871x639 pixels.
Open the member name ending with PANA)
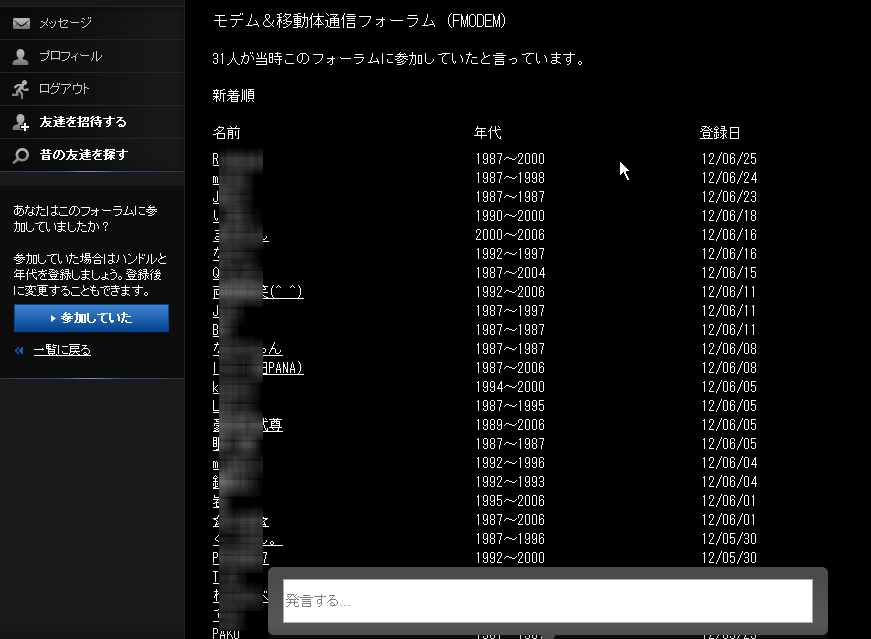[258, 368]
